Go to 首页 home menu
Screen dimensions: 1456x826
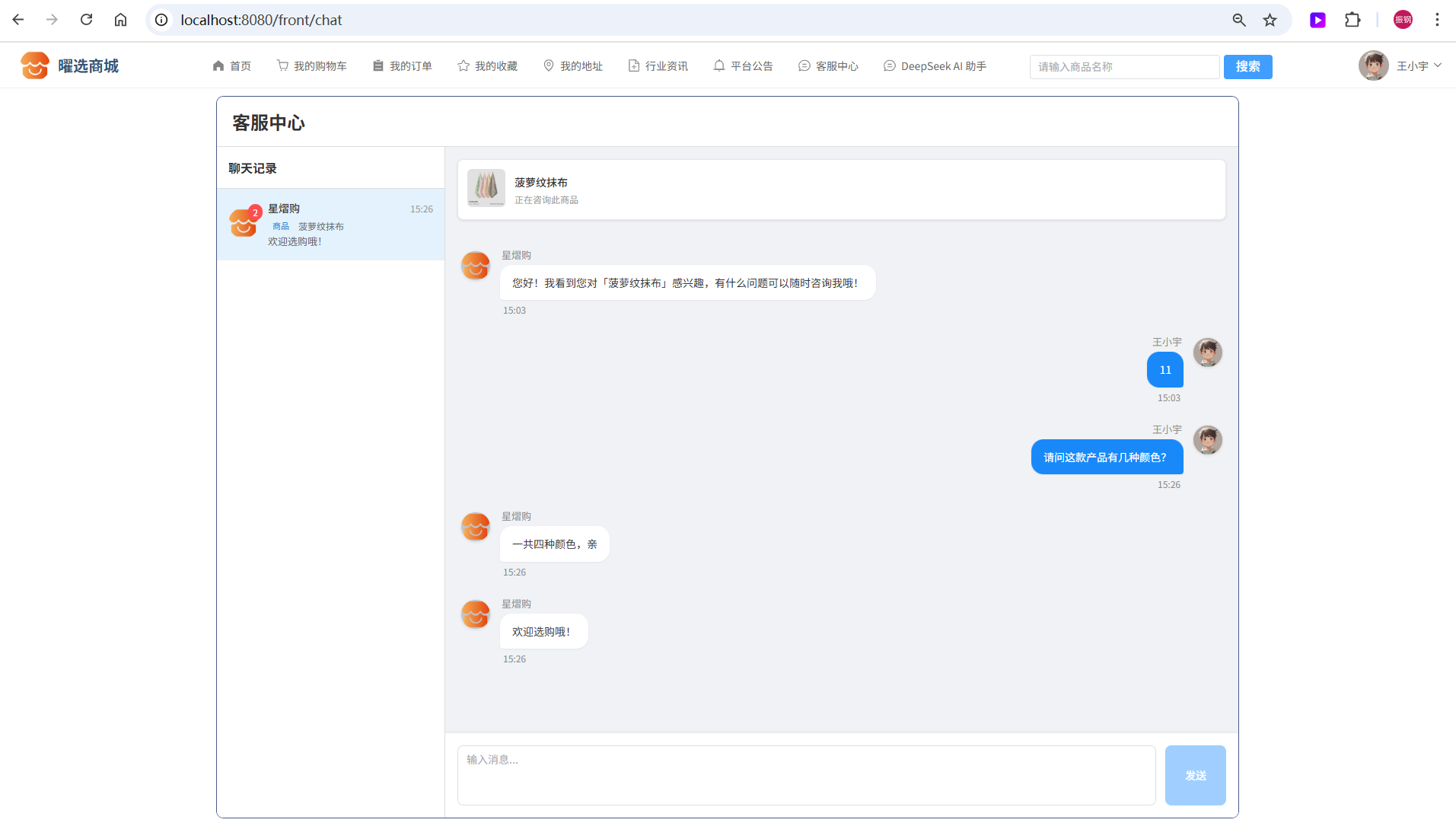[232, 66]
